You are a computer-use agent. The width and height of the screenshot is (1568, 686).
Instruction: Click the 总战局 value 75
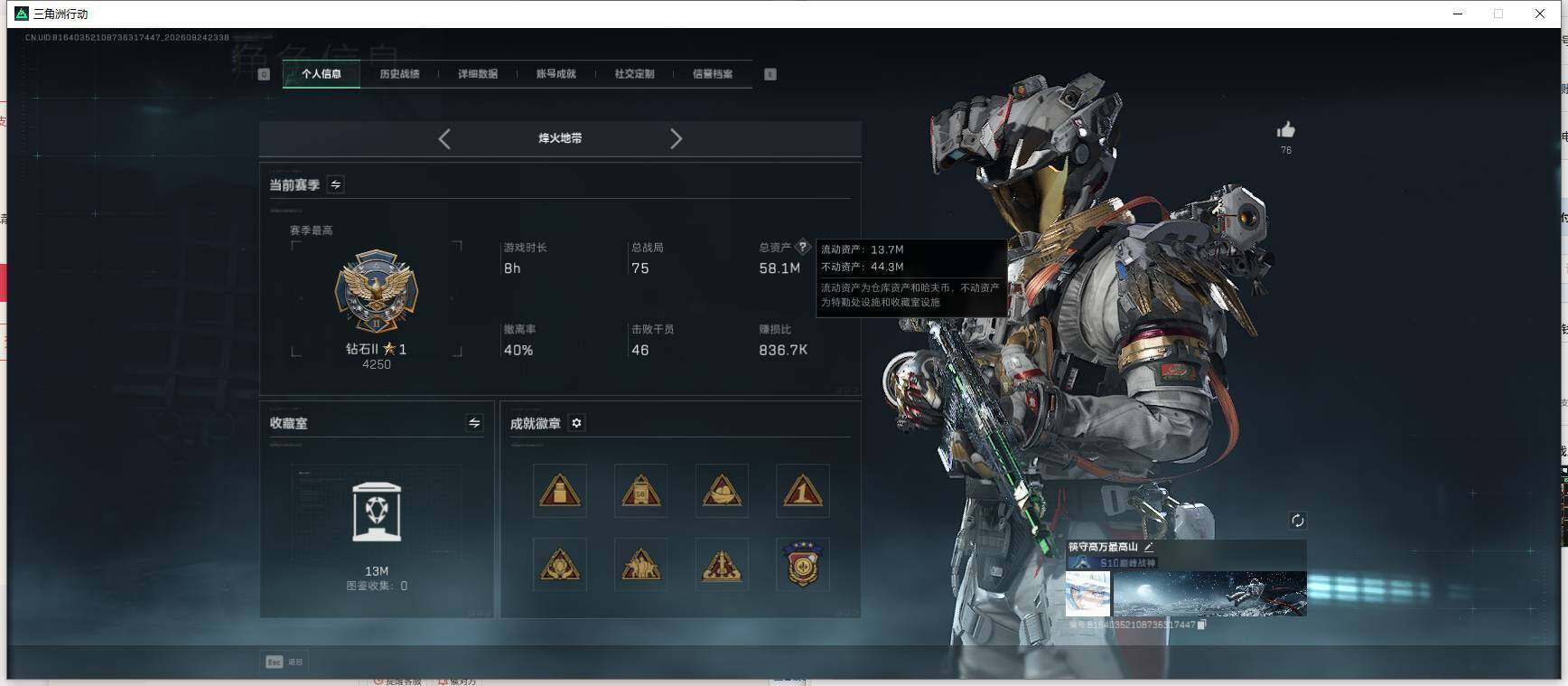[640, 268]
